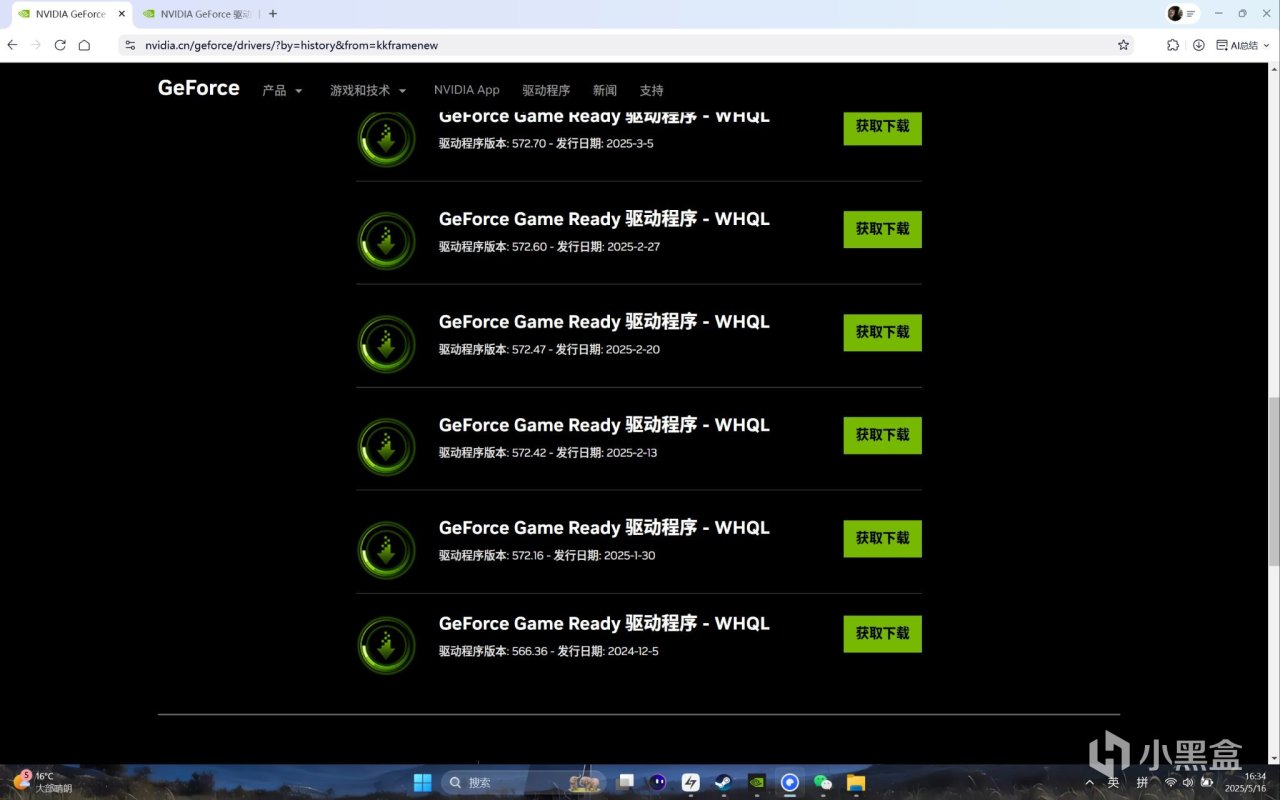Image resolution: width=1280 pixels, height=800 pixels.
Task: Click 获取下载 for driver version 566.36
Action: click(x=883, y=634)
